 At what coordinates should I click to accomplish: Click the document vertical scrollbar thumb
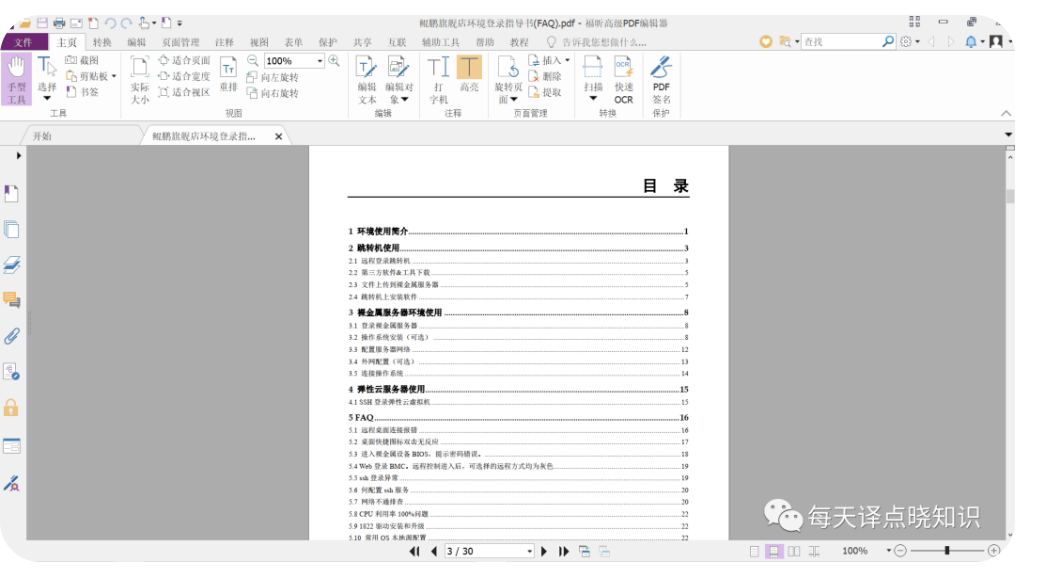point(1010,196)
